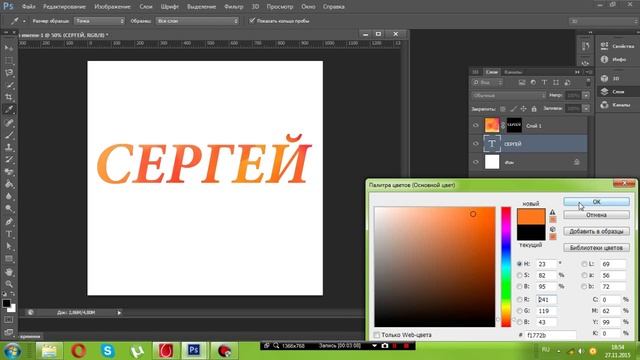Click the Отмена button
Screen dimensions: 640x360
tap(596, 215)
